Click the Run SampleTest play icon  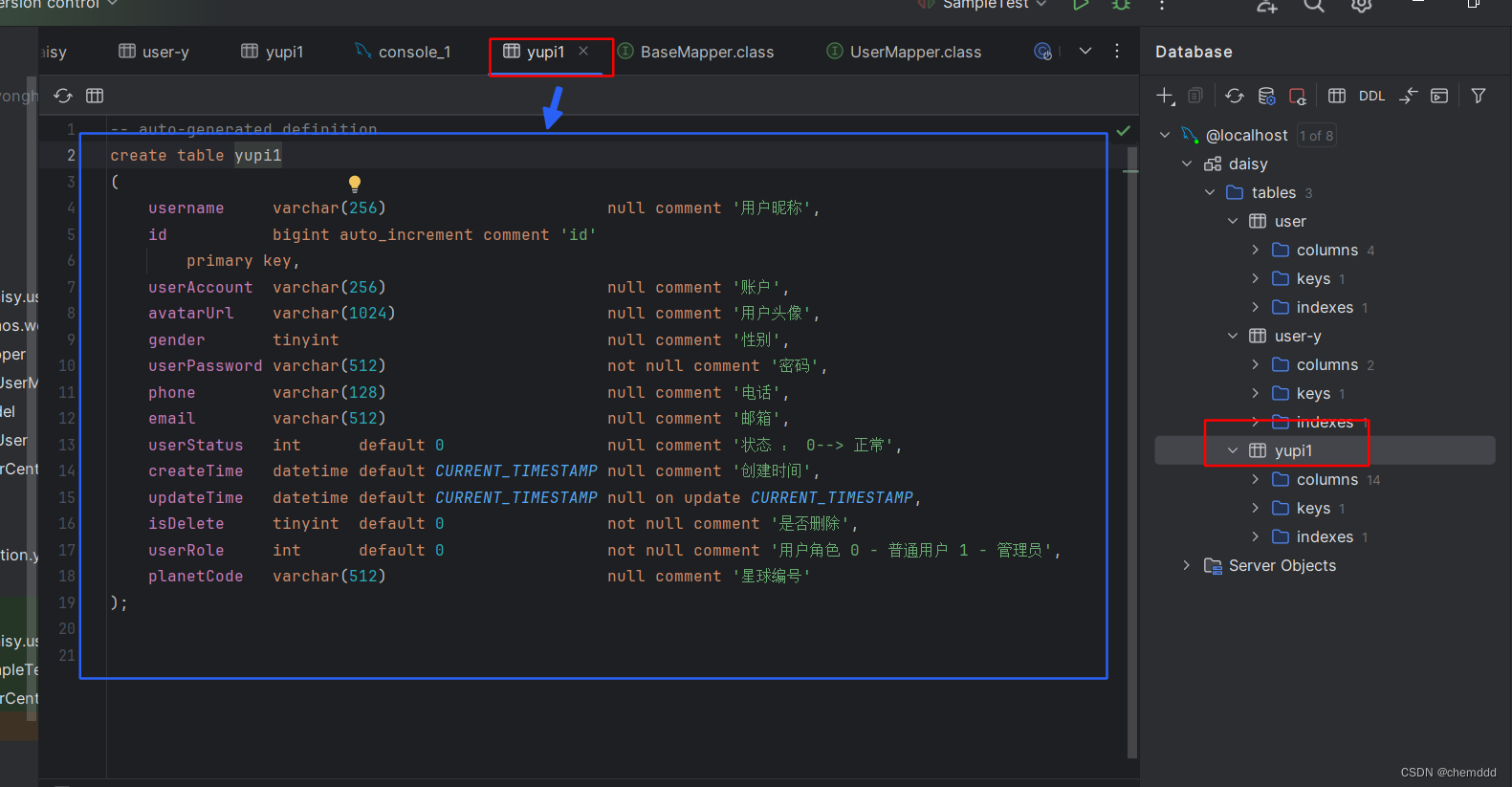pyautogui.click(x=1081, y=5)
